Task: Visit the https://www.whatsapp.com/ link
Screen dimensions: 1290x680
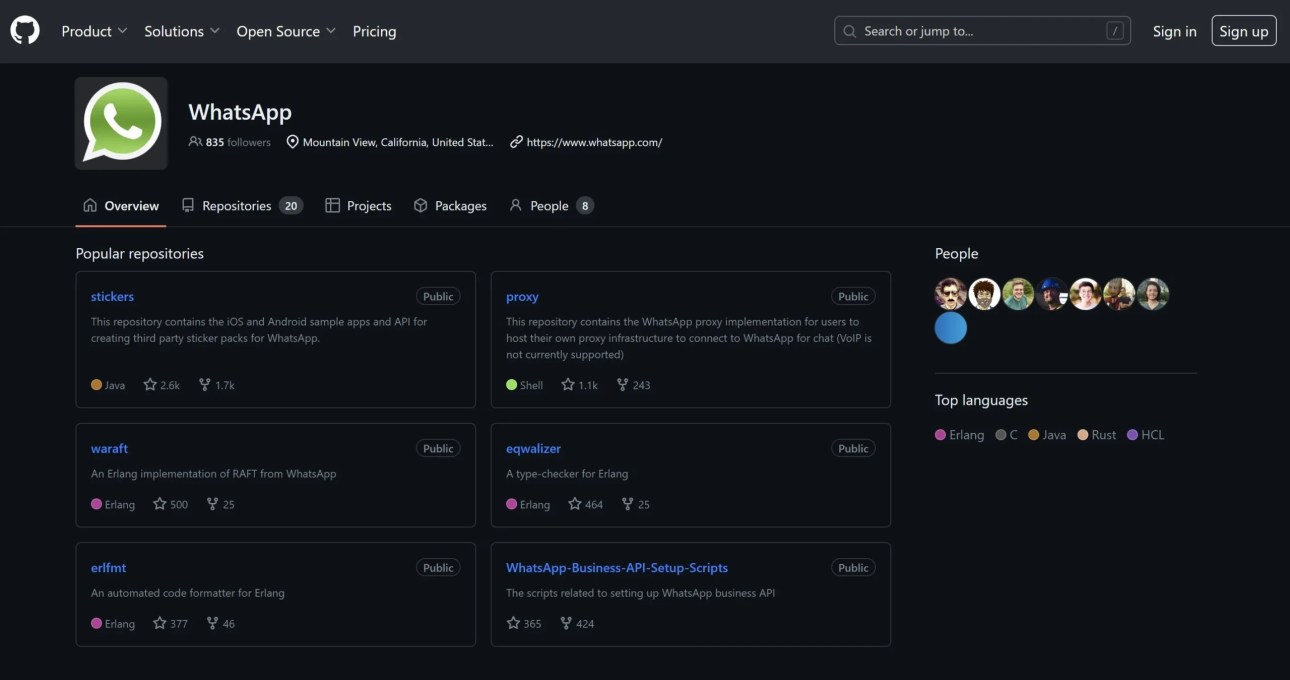Action: pyautogui.click(x=594, y=142)
